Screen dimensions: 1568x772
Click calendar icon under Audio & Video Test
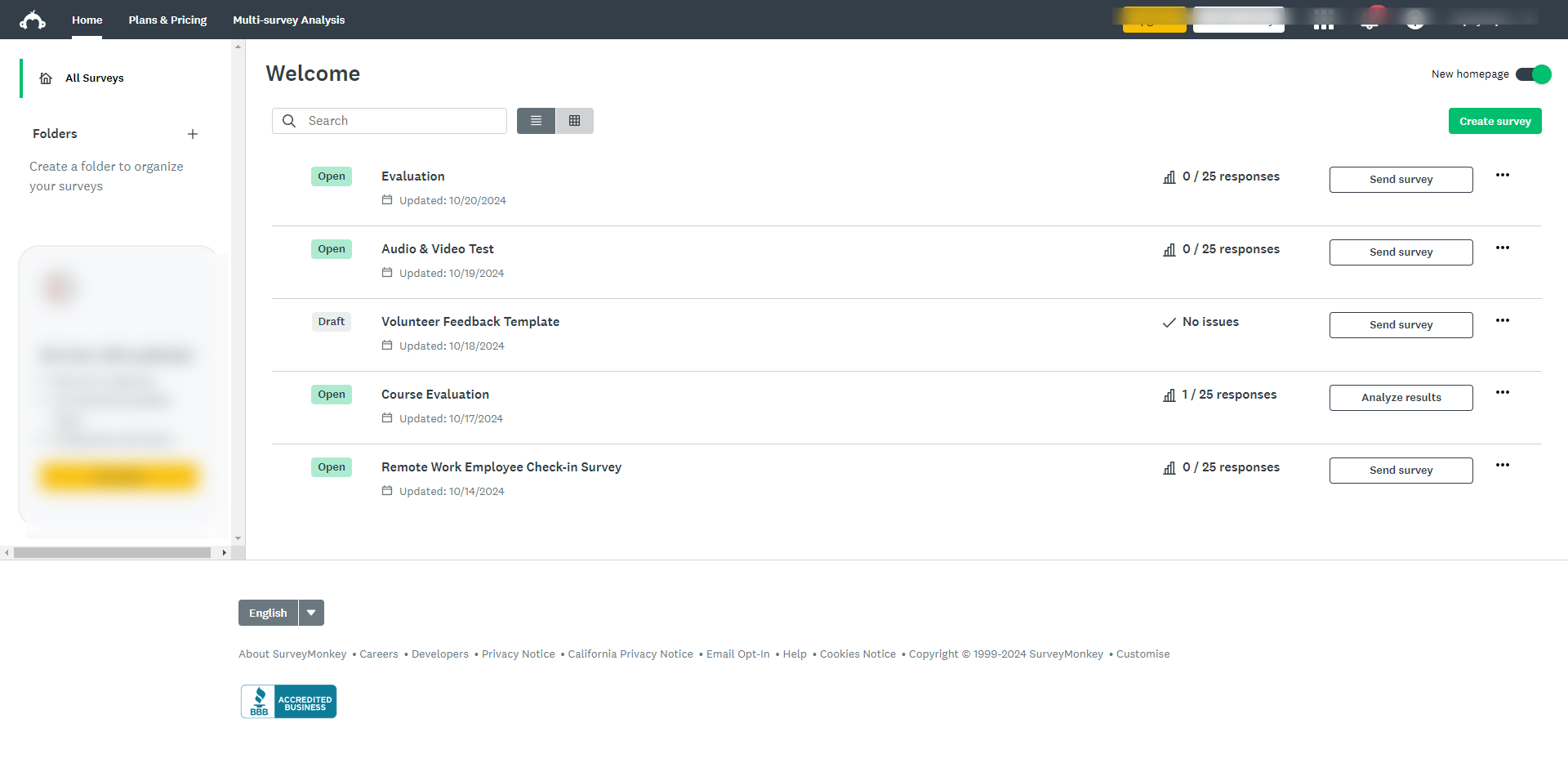(387, 273)
